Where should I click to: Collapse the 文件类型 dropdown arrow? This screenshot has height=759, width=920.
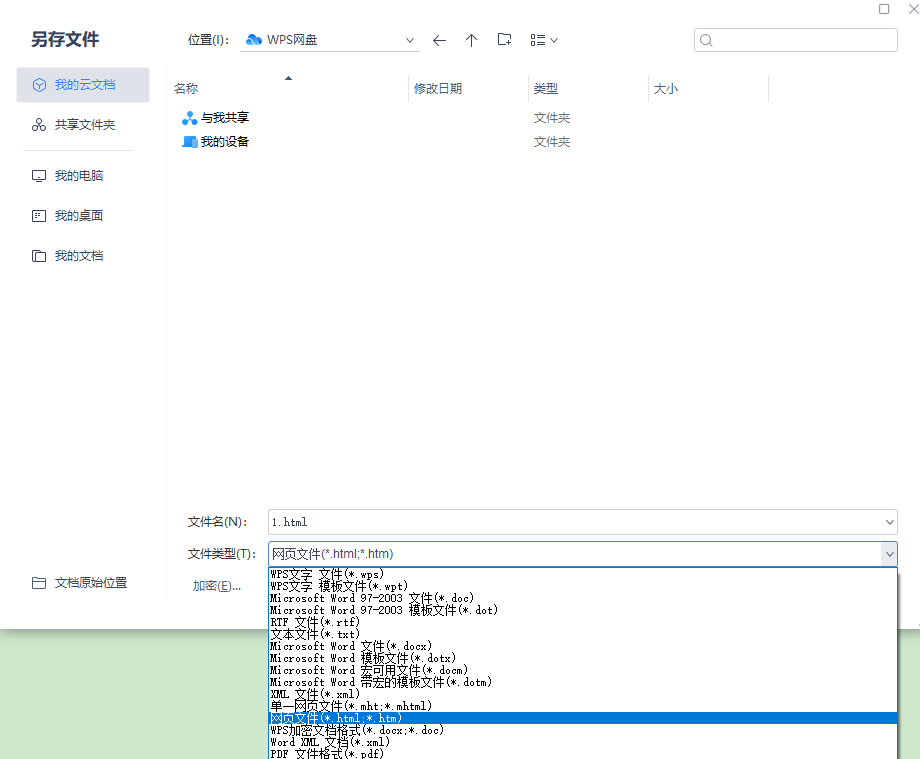tap(889, 554)
